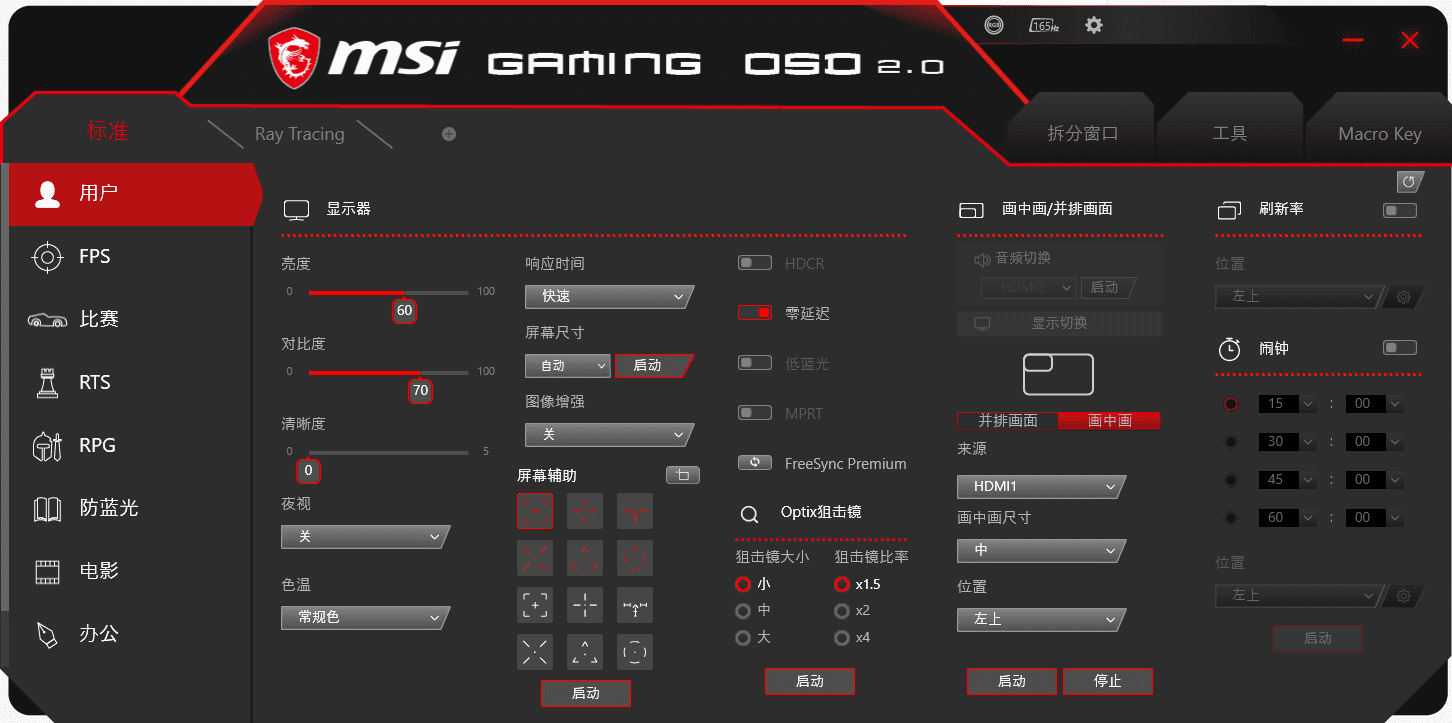Select sniper scope size 中
The height and width of the screenshot is (723, 1452).
click(x=743, y=611)
